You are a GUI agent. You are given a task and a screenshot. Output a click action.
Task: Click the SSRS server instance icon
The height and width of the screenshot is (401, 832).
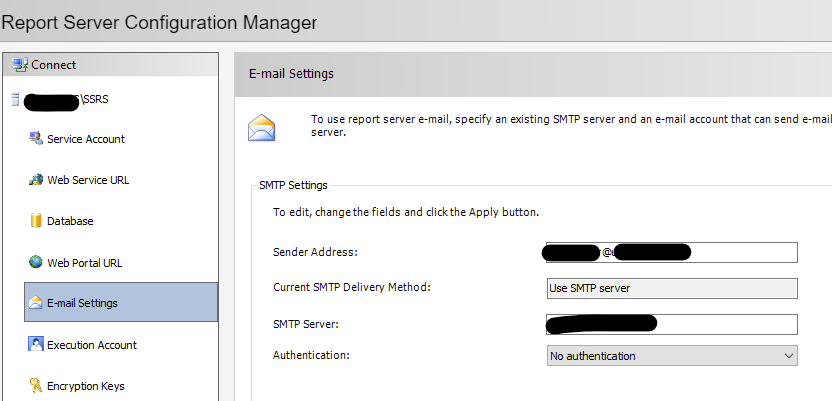click(14, 99)
